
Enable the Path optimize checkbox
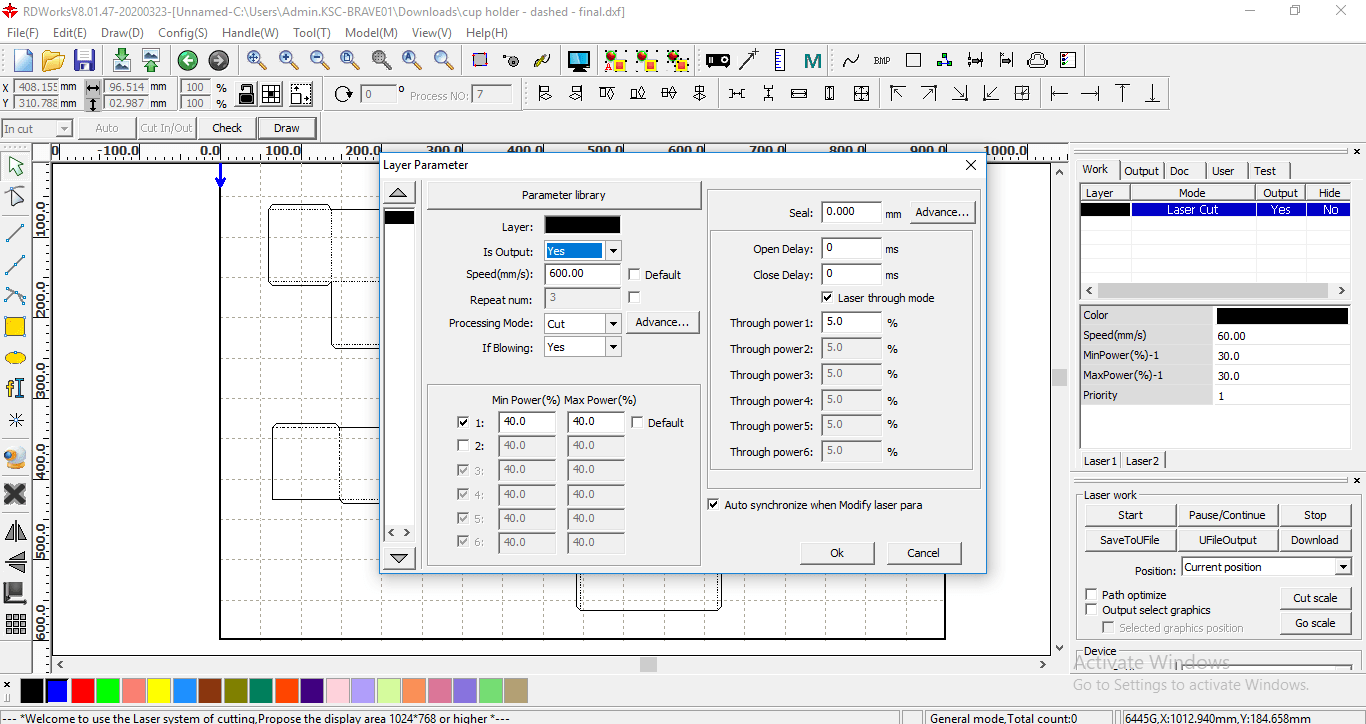1091,595
